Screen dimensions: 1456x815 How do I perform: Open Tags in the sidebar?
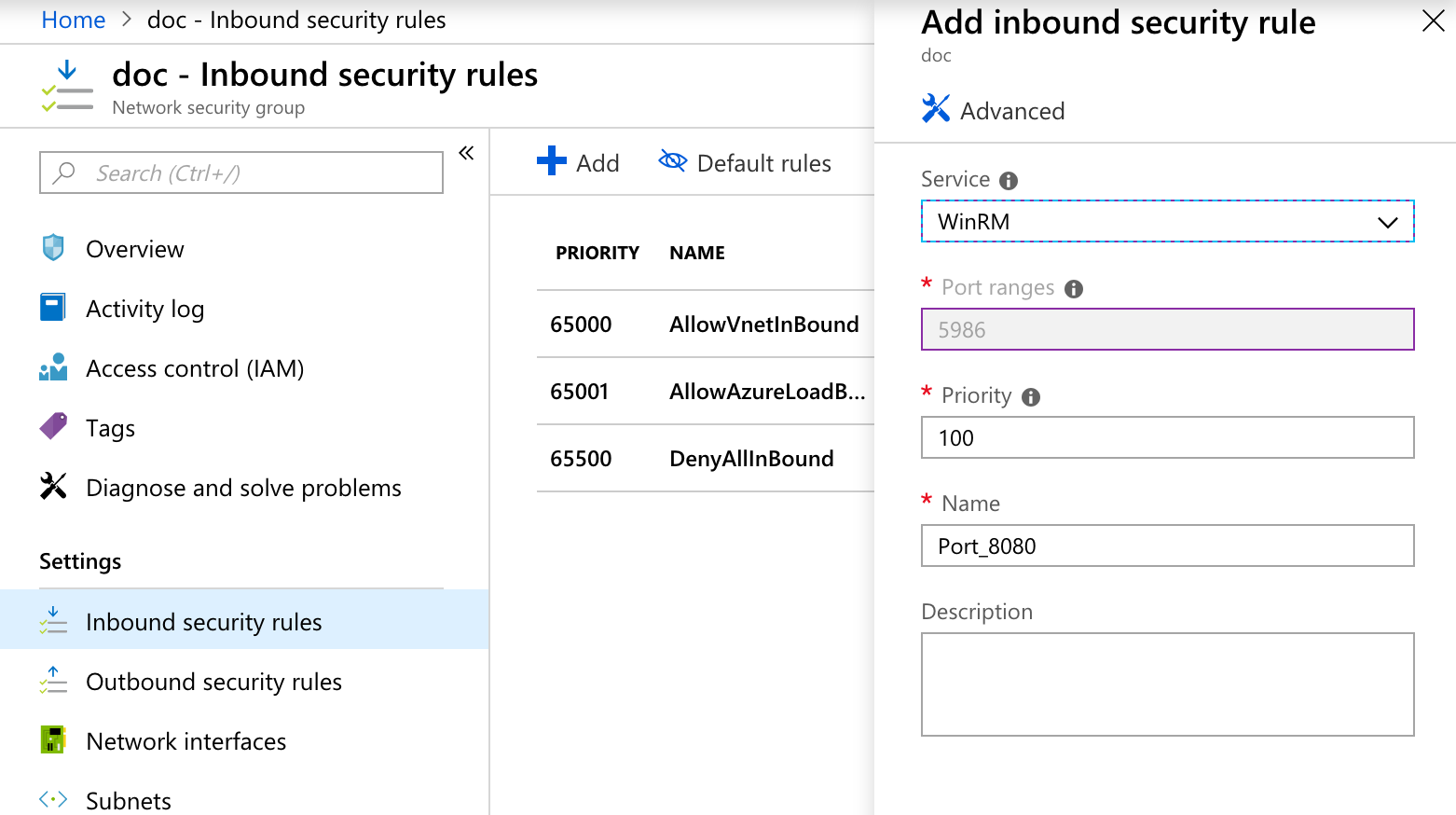click(244, 428)
